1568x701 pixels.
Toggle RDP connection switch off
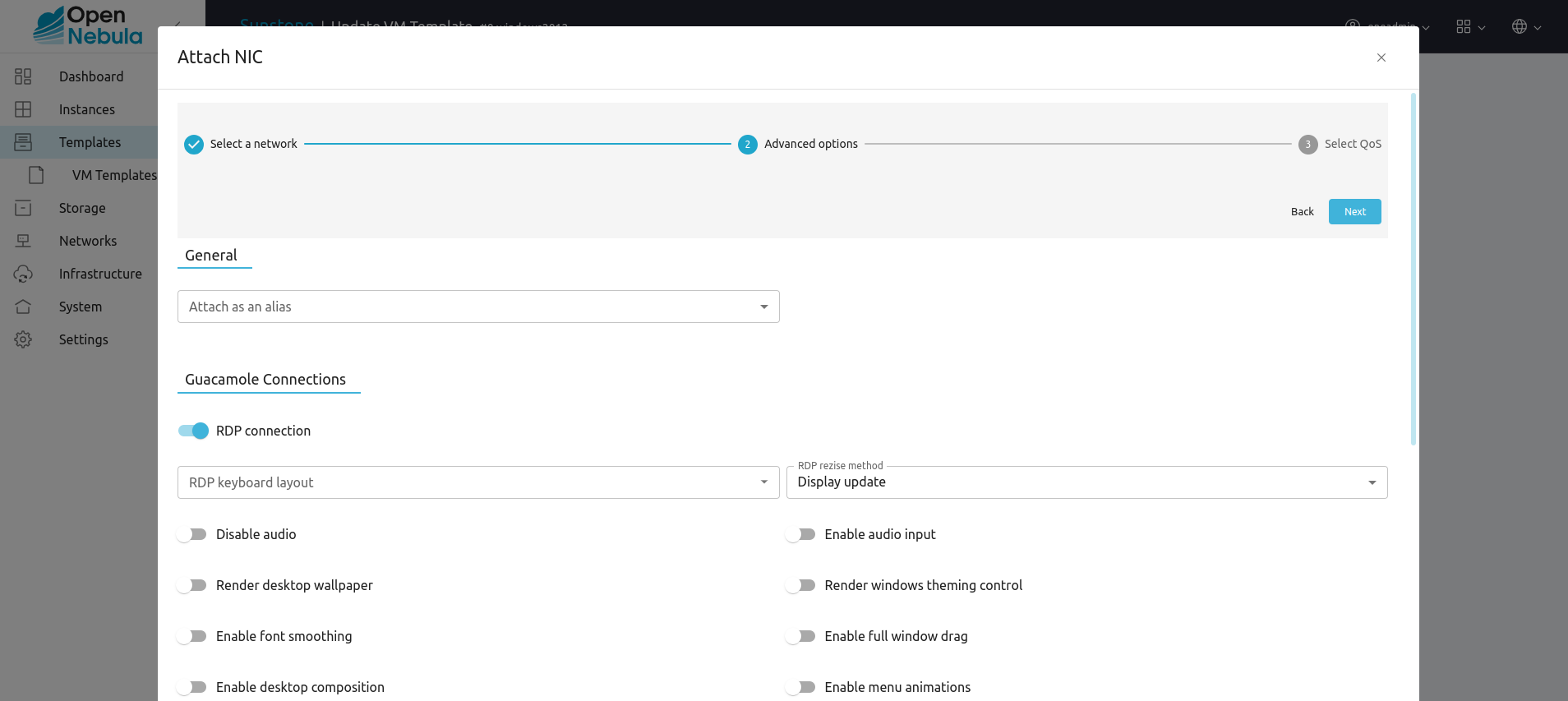(194, 431)
